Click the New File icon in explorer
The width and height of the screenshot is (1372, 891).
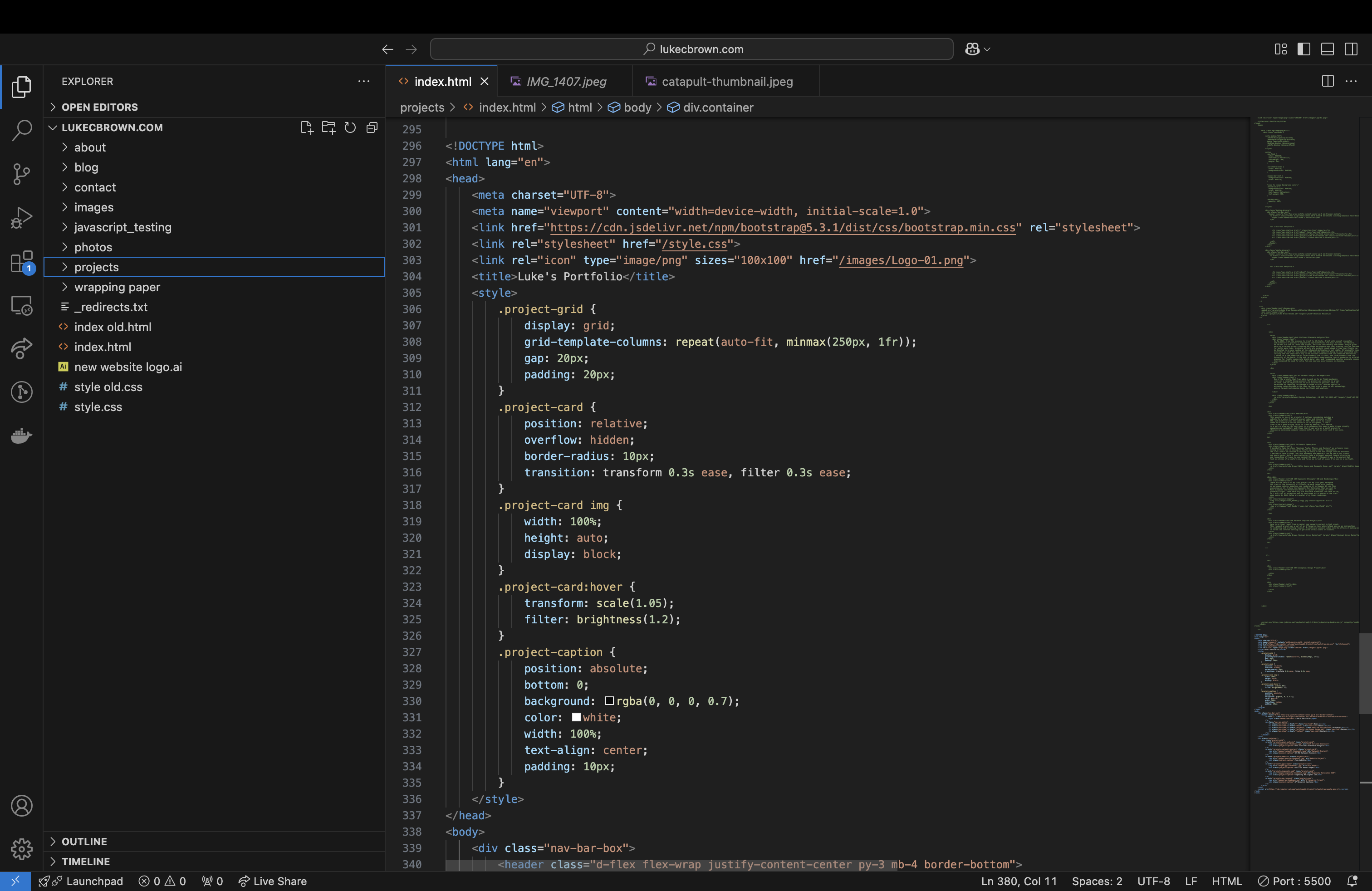click(x=307, y=127)
